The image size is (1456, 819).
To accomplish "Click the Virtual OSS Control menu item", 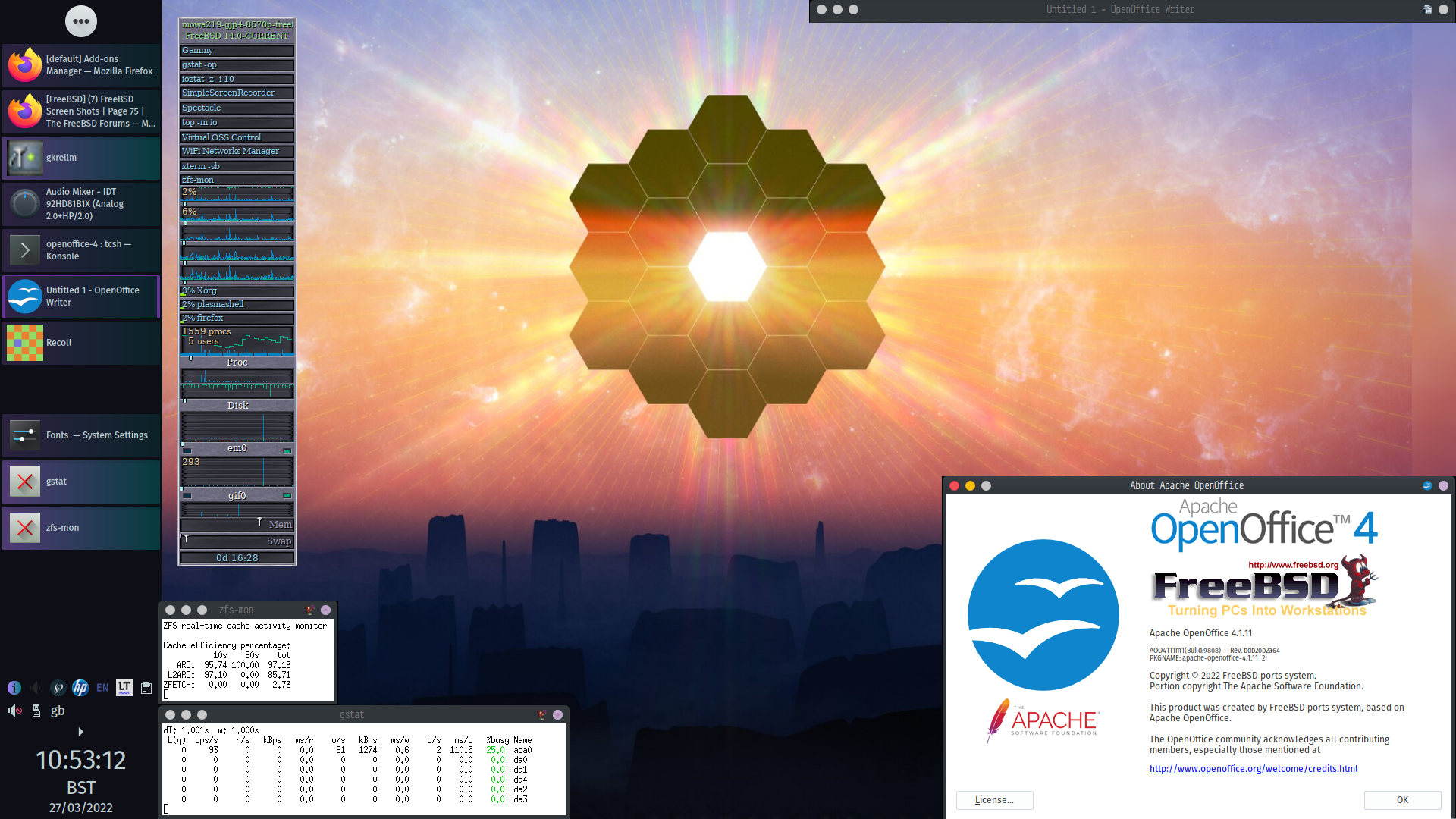I will click(x=237, y=136).
